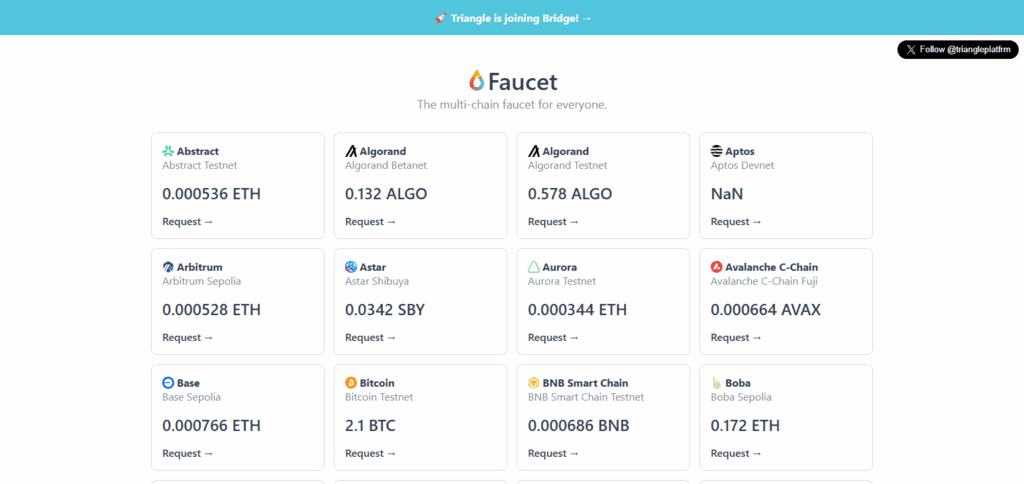Click the Algorand Testnet card icon
Screen dimensions: 1024x484
point(534,152)
